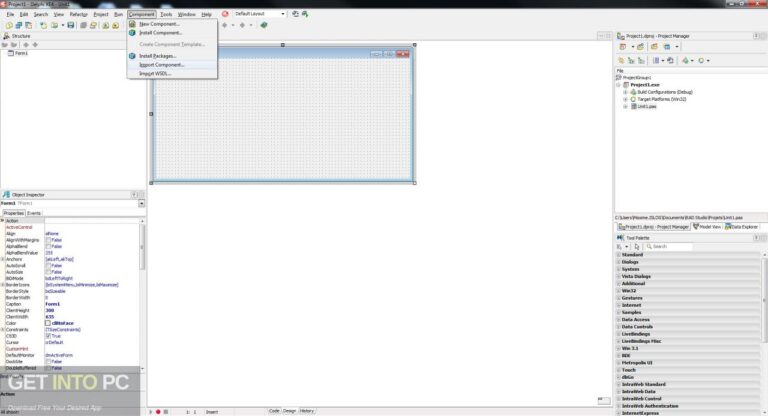This screenshot has height=416, width=768.
Task: Toggle the AutoSize checkbox
Action: point(48,272)
